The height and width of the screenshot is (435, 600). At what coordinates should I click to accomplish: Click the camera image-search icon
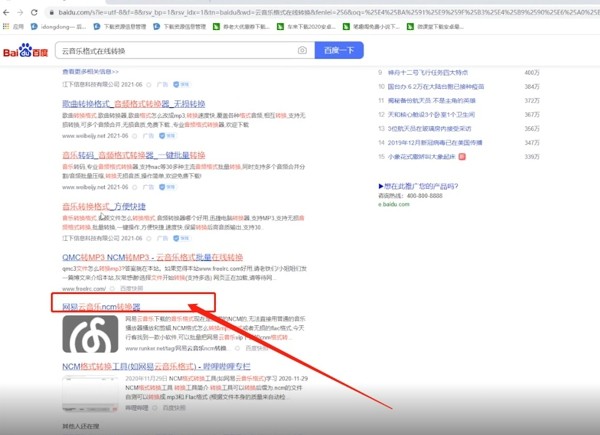(x=302, y=50)
